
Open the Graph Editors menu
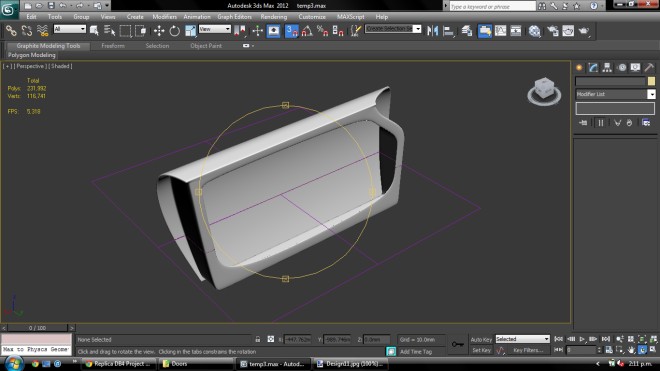[234, 17]
